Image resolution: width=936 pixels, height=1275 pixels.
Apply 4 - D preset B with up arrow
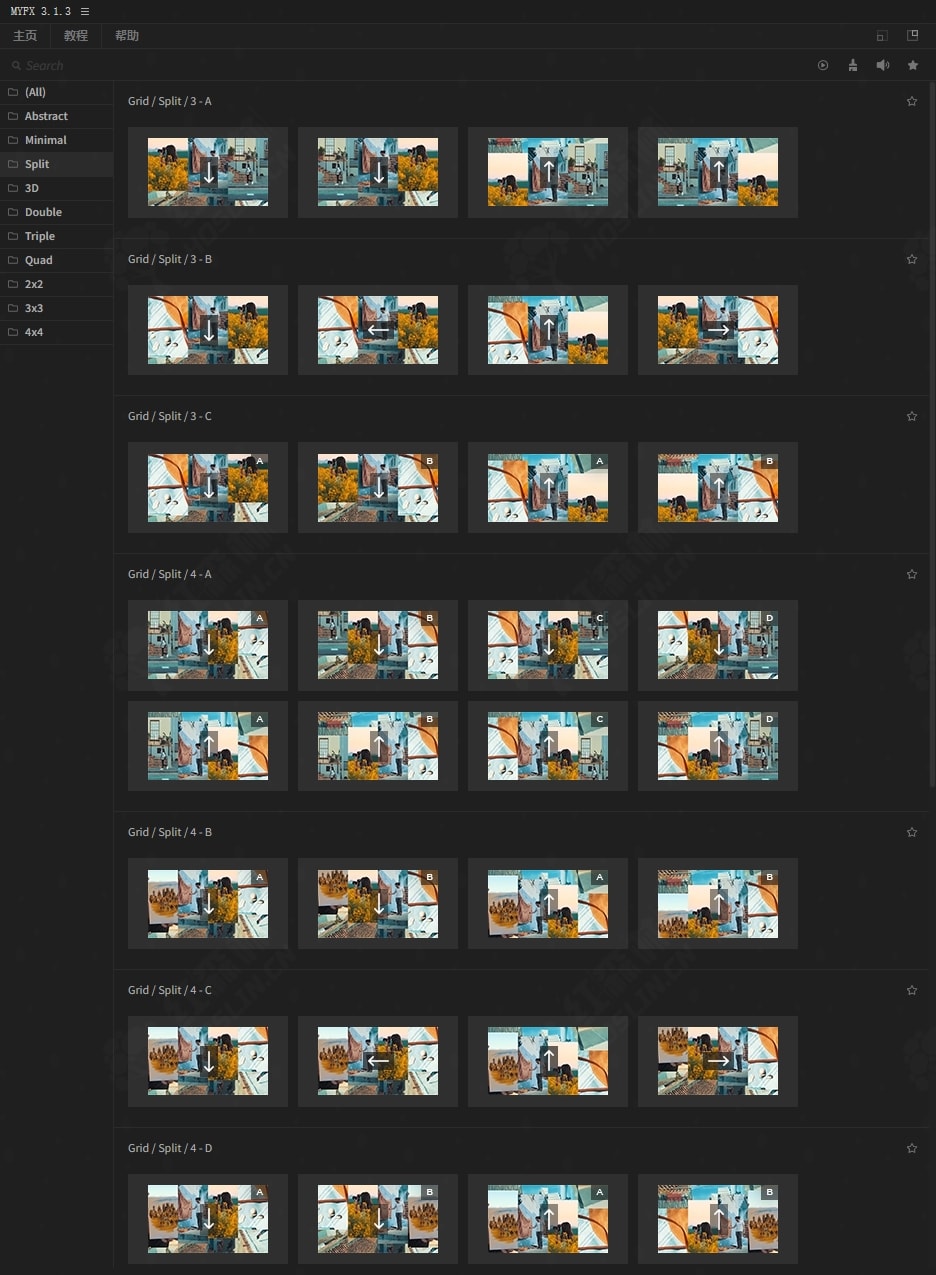point(718,1219)
